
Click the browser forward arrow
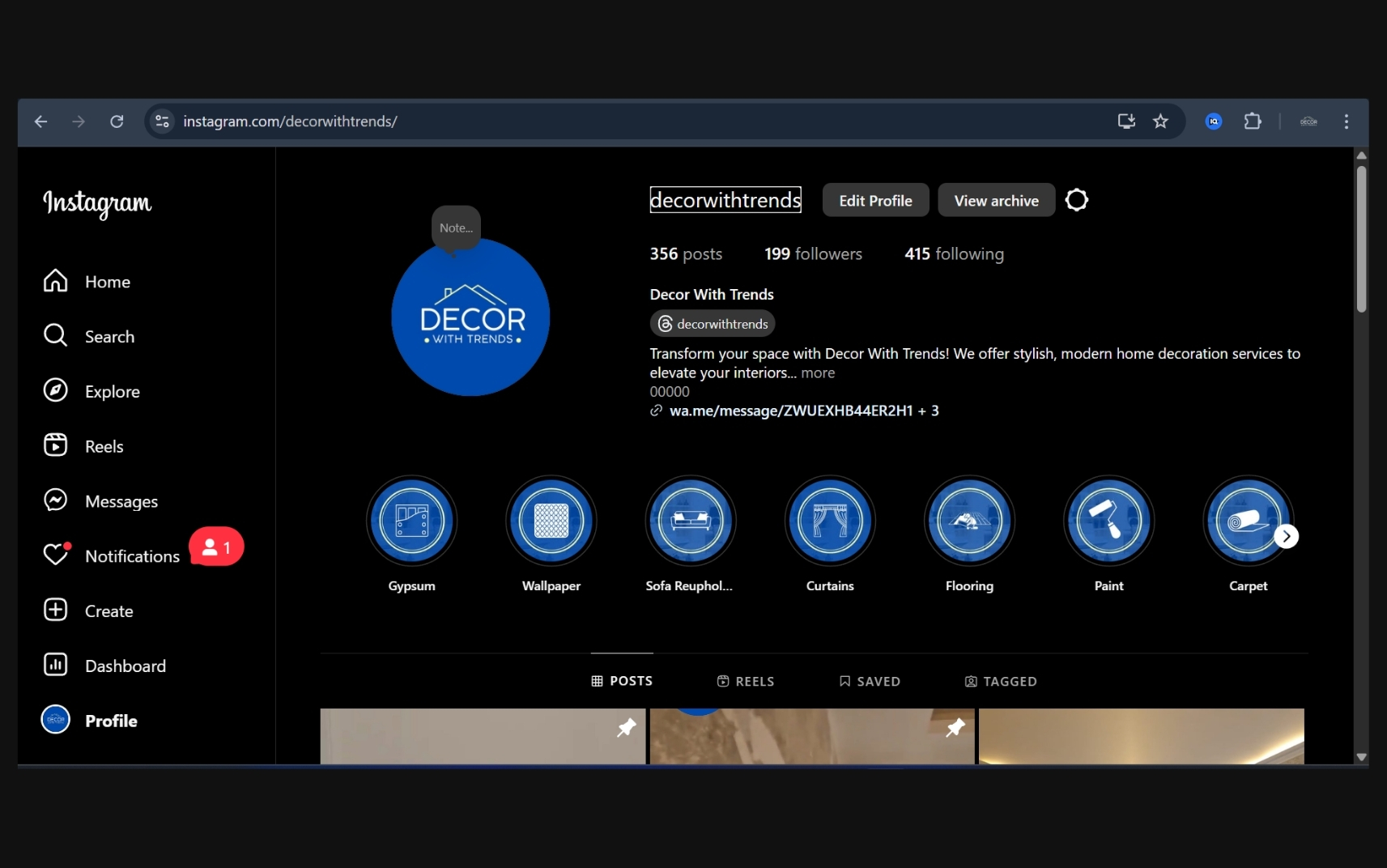(79, 121)
